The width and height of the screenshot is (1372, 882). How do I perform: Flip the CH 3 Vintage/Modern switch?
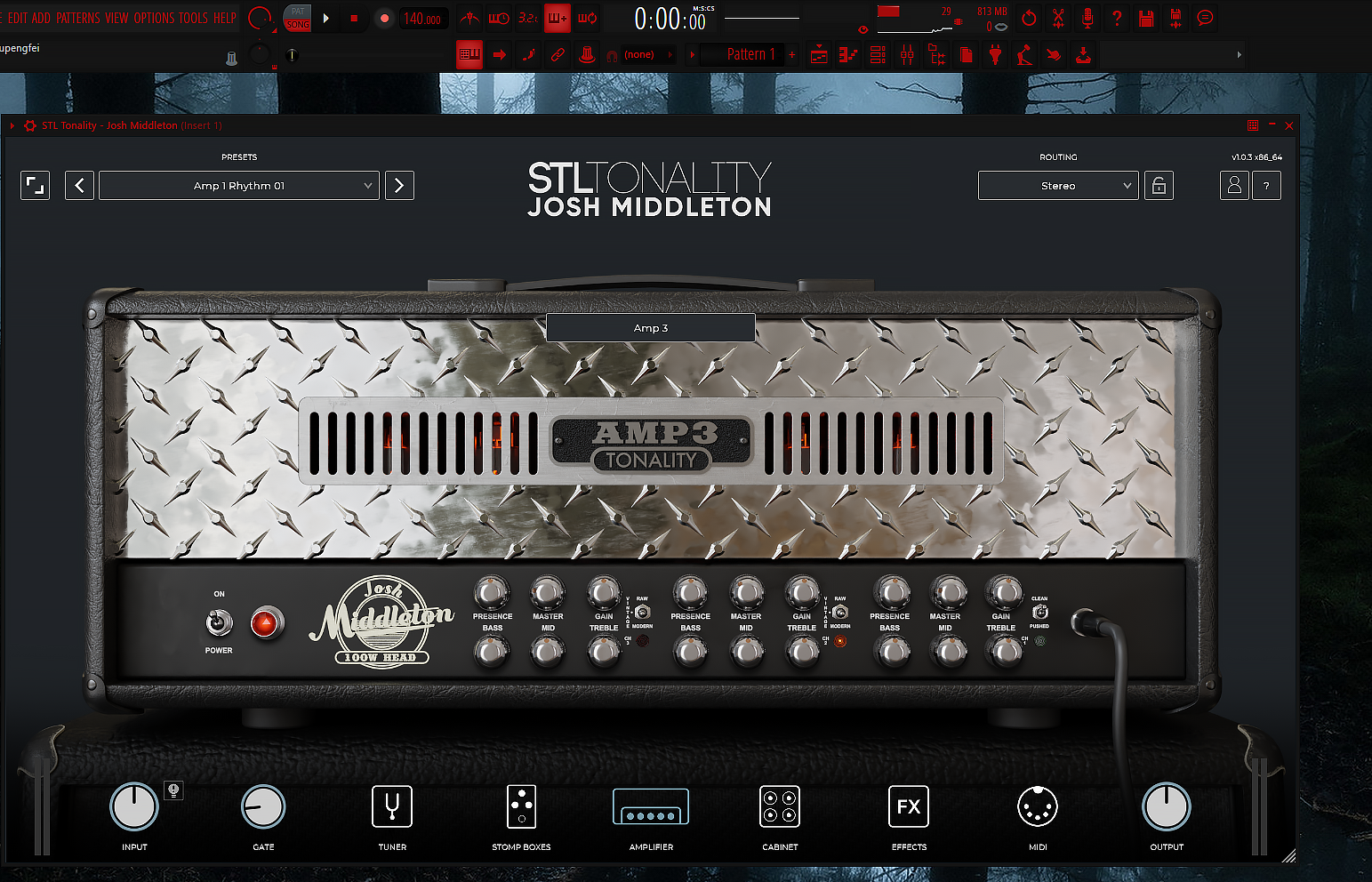tap(642, 612)
